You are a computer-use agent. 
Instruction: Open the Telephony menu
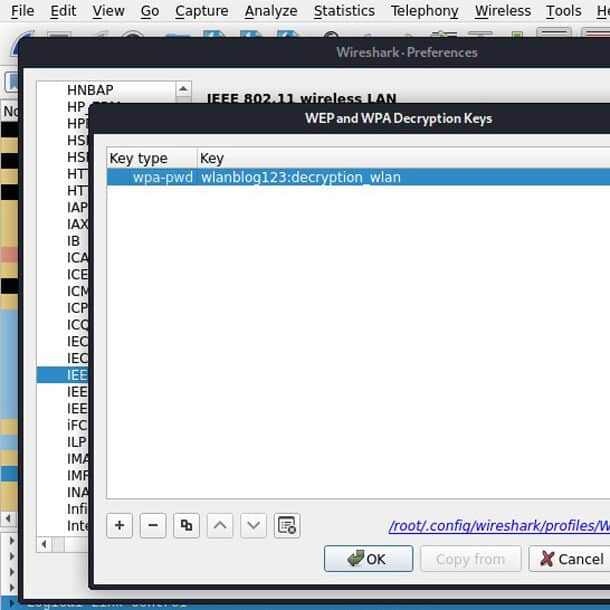424,11
